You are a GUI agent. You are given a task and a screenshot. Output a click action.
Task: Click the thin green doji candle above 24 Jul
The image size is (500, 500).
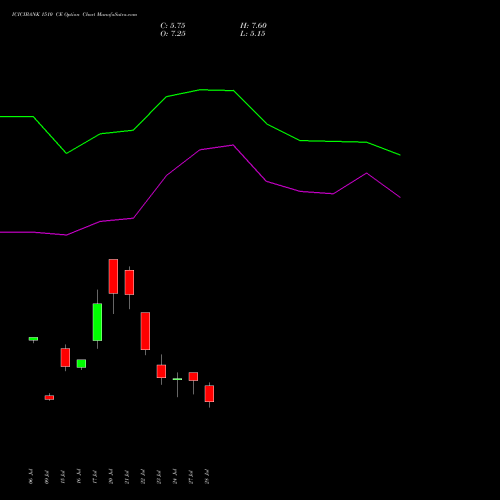coord(177,379)
